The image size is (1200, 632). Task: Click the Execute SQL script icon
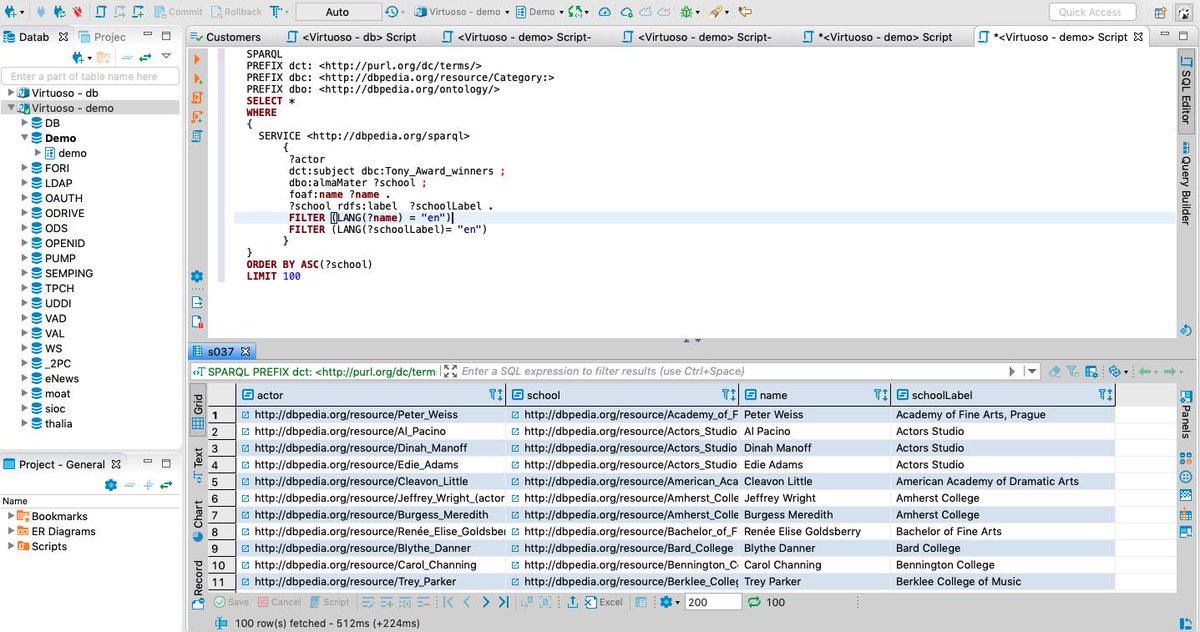[197, 98]
